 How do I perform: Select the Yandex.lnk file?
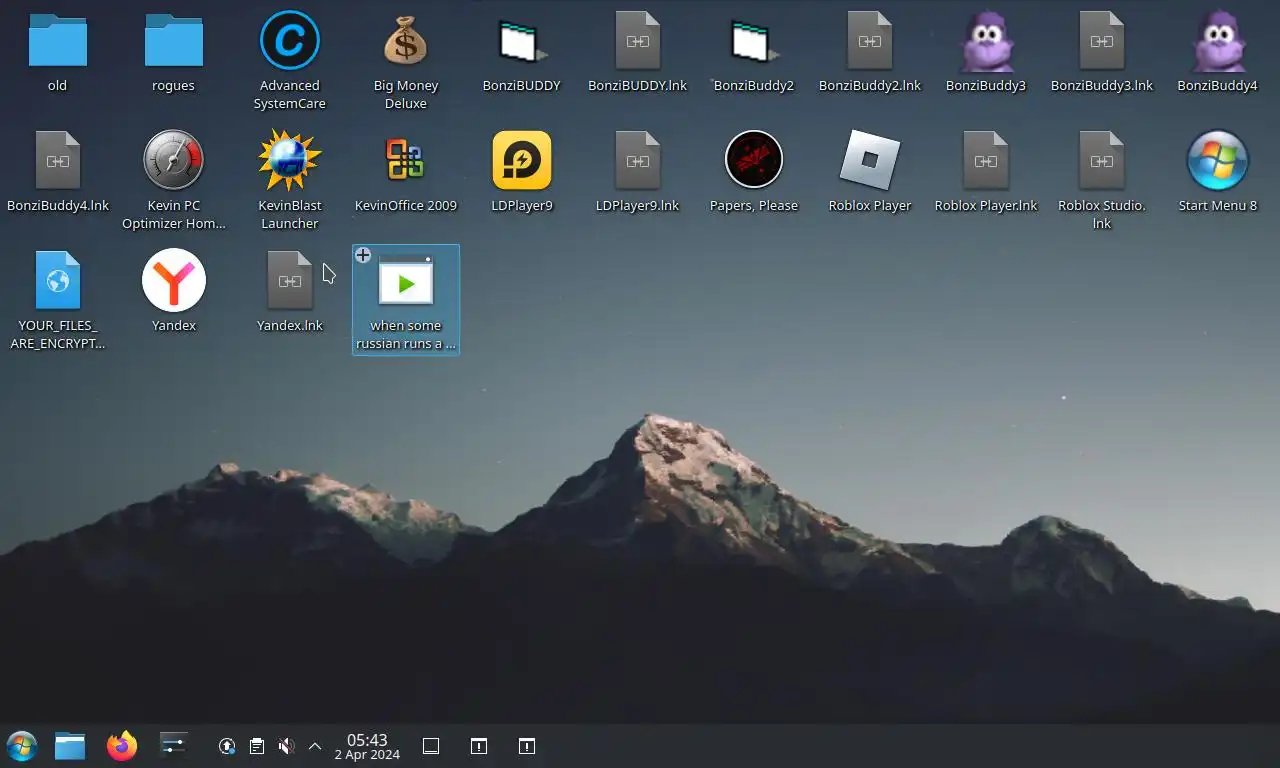[289, 280]
